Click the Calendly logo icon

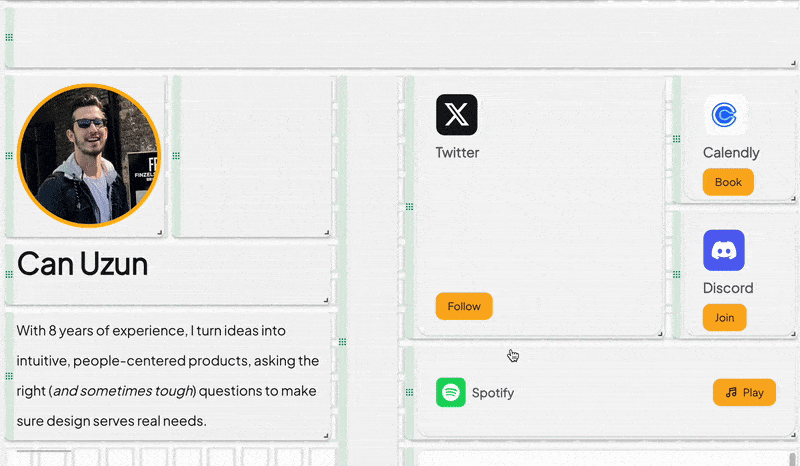[x=724, y=115]
